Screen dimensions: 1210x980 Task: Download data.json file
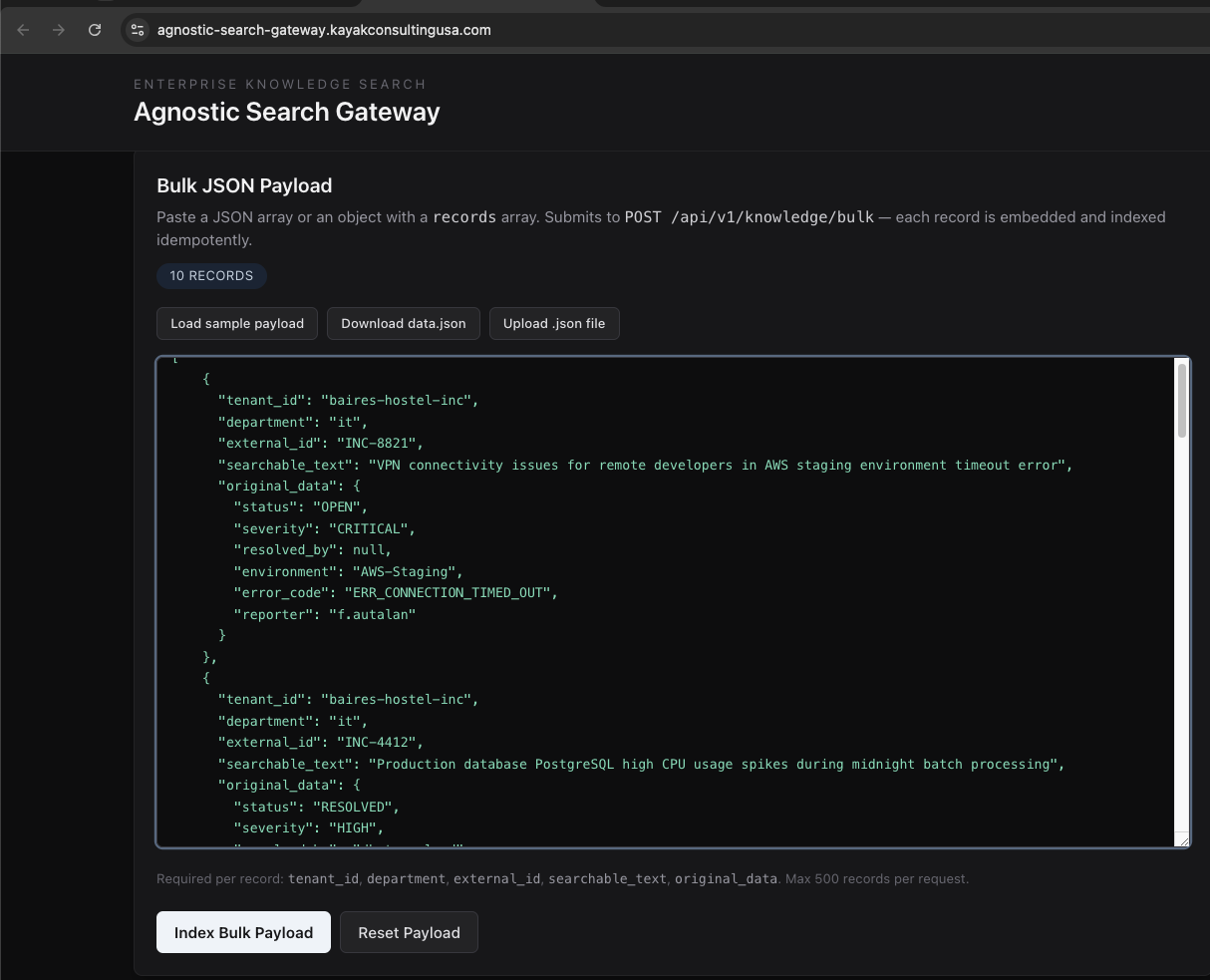click(x=404, y=323)
